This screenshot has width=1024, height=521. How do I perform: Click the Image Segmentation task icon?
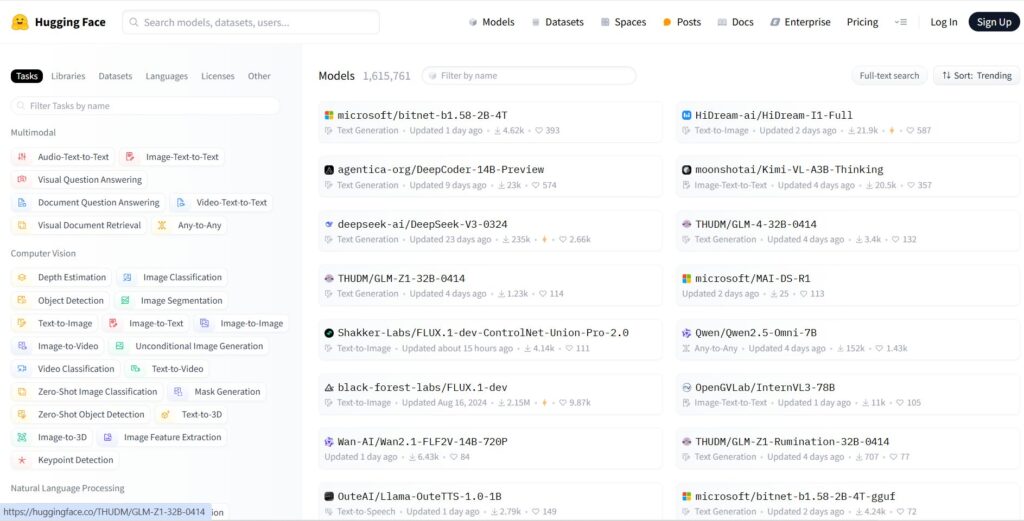[x=125, y=300]
